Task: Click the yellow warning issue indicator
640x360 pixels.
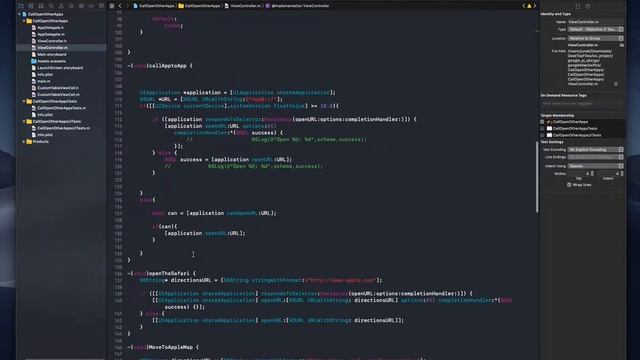Action: click(529, 6)
